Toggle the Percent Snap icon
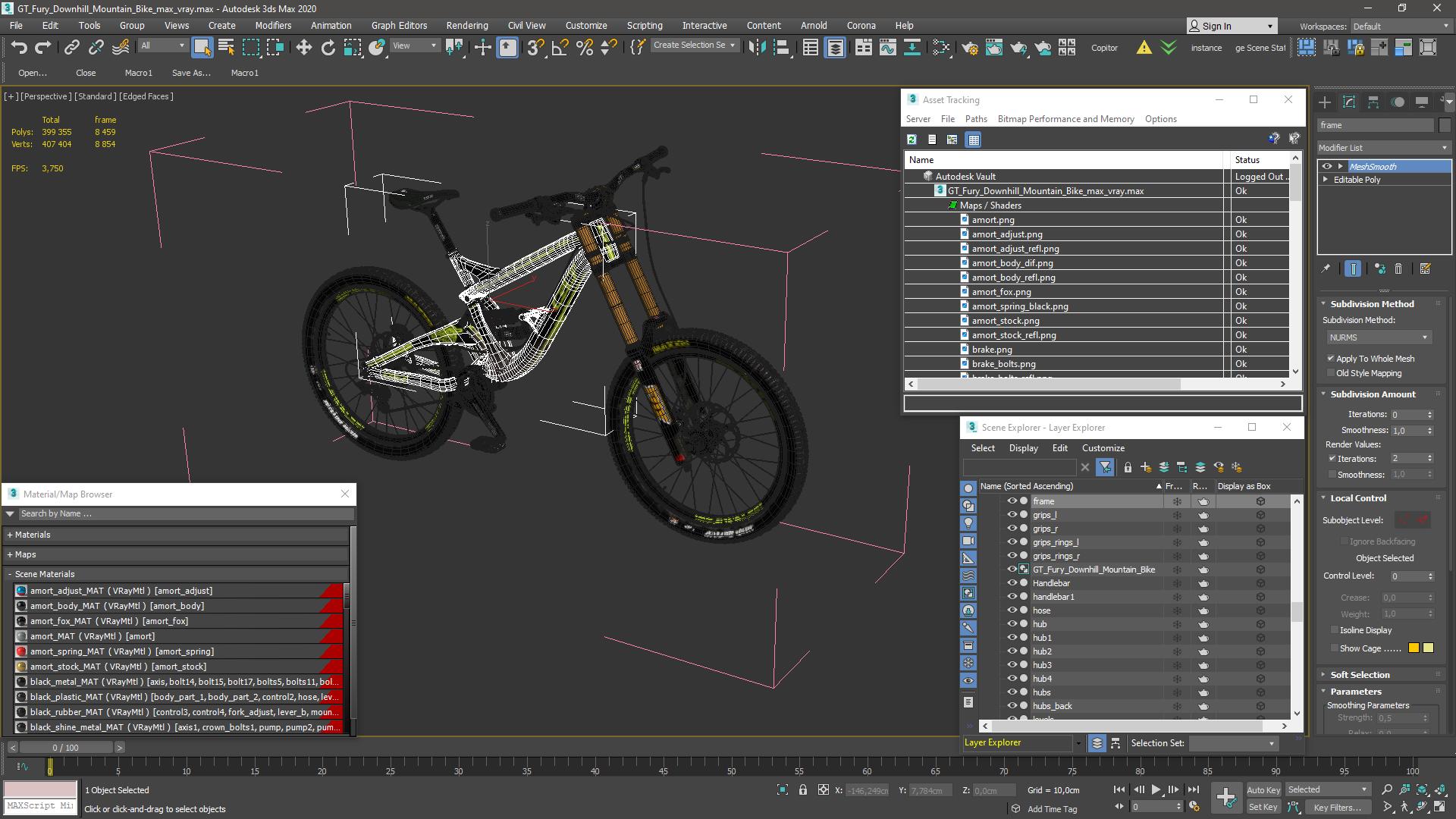Image resolution: width=1456 pixels, height=819 pixels. tap(585, 47)
